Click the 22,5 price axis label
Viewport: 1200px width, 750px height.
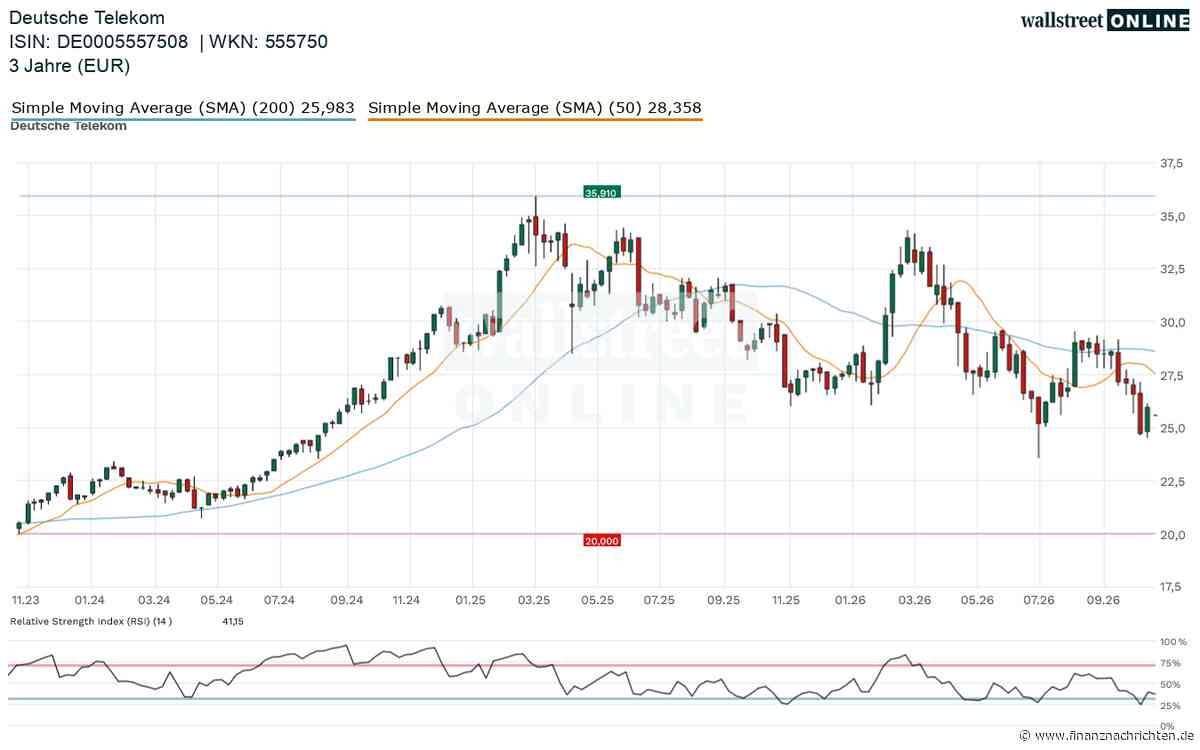pos(1172,481)
